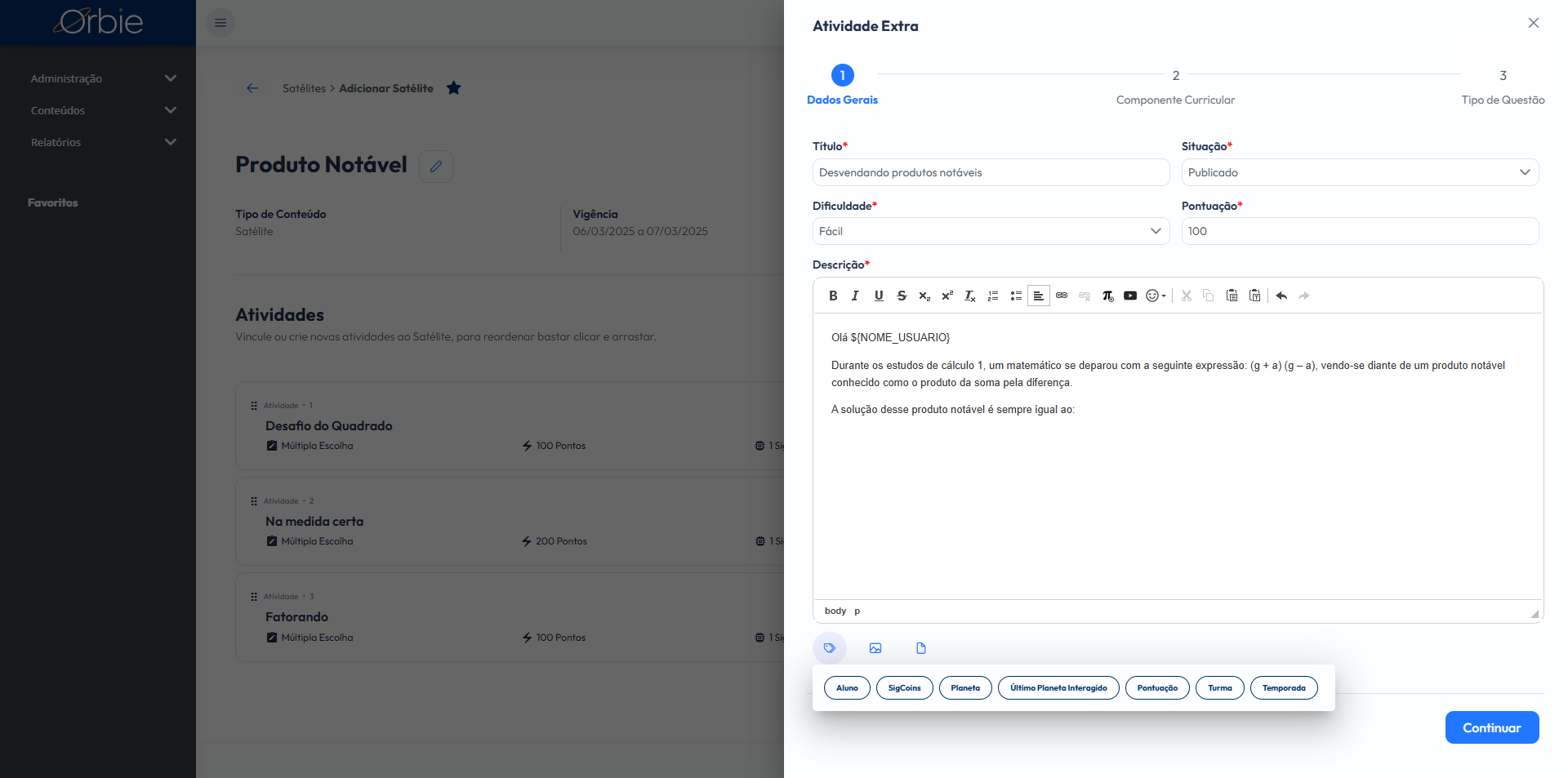The height and width of the screenshot is (778, 1568).
Task: Toggle the sidebar hamburger menu button
Action: (x=220, y=23)
